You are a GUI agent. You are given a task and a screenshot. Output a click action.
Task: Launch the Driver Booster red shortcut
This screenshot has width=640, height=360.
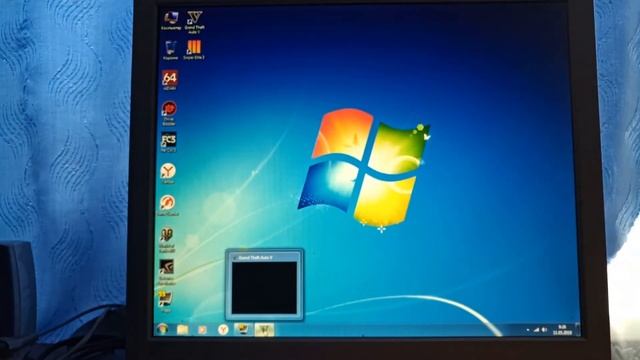(x=169, y=113)
